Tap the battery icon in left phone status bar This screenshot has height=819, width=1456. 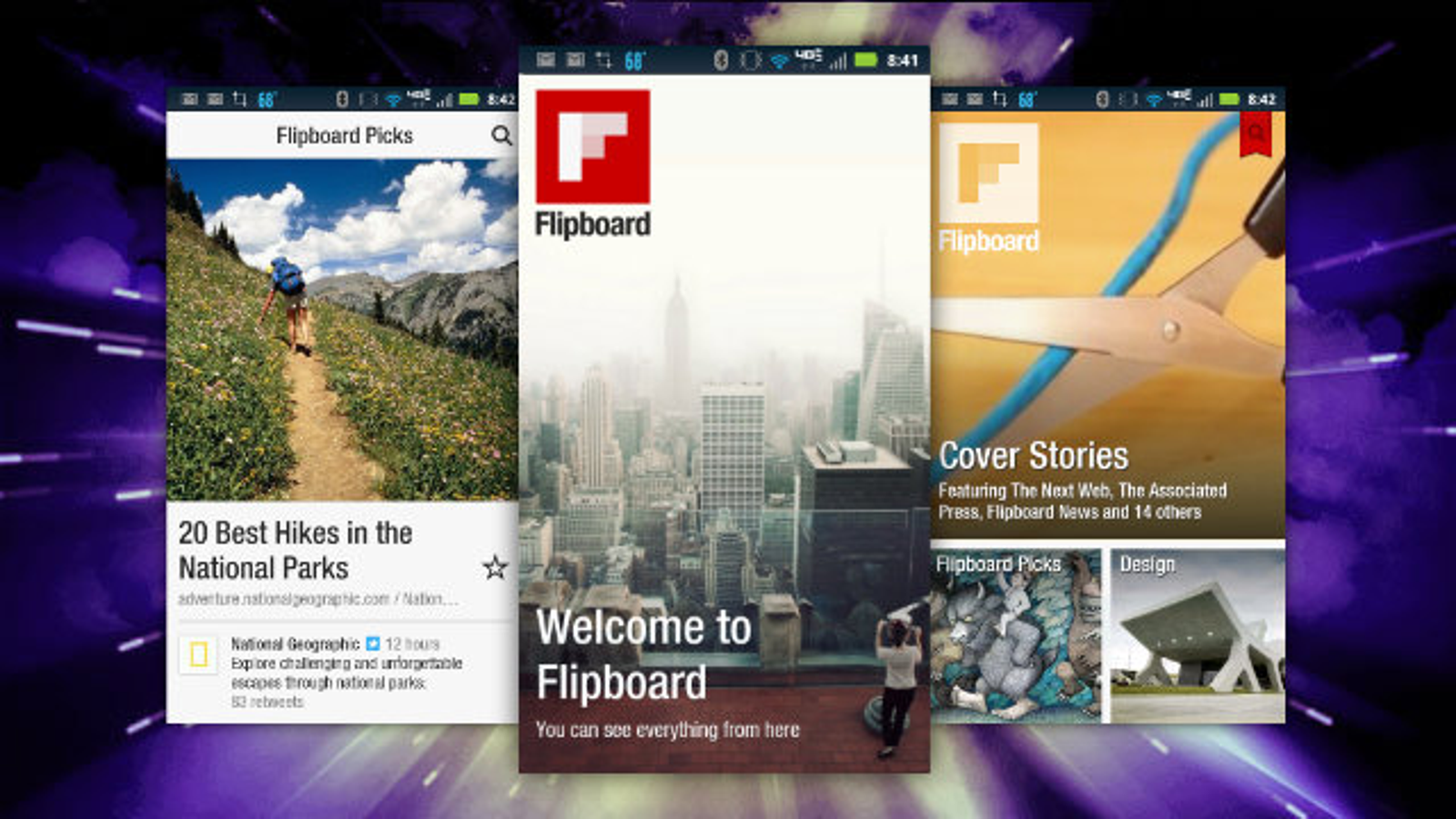(469, 99)
